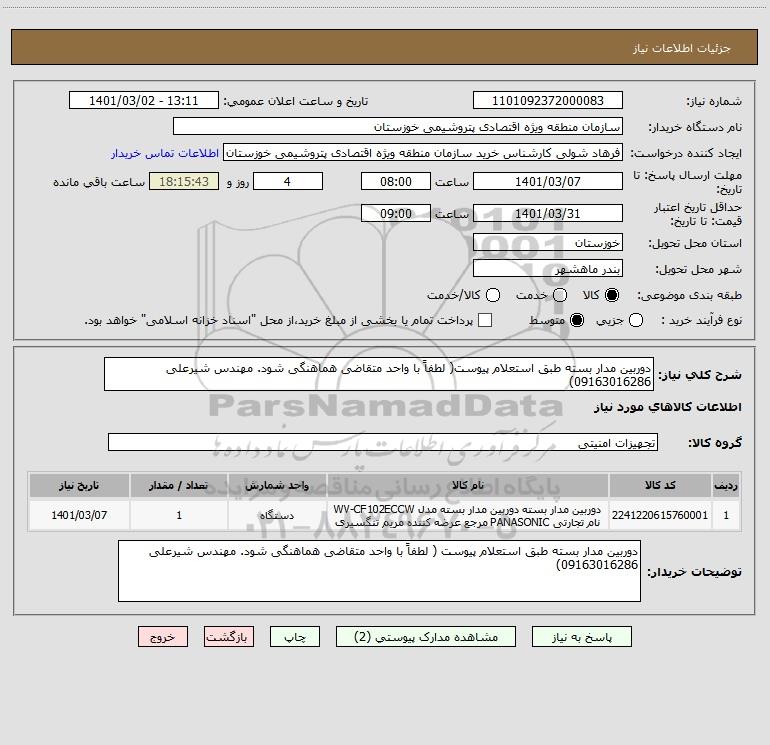The image size is (770, 745).
Task: Click the validity time field 09:00
Action: [x=396, y=214]
